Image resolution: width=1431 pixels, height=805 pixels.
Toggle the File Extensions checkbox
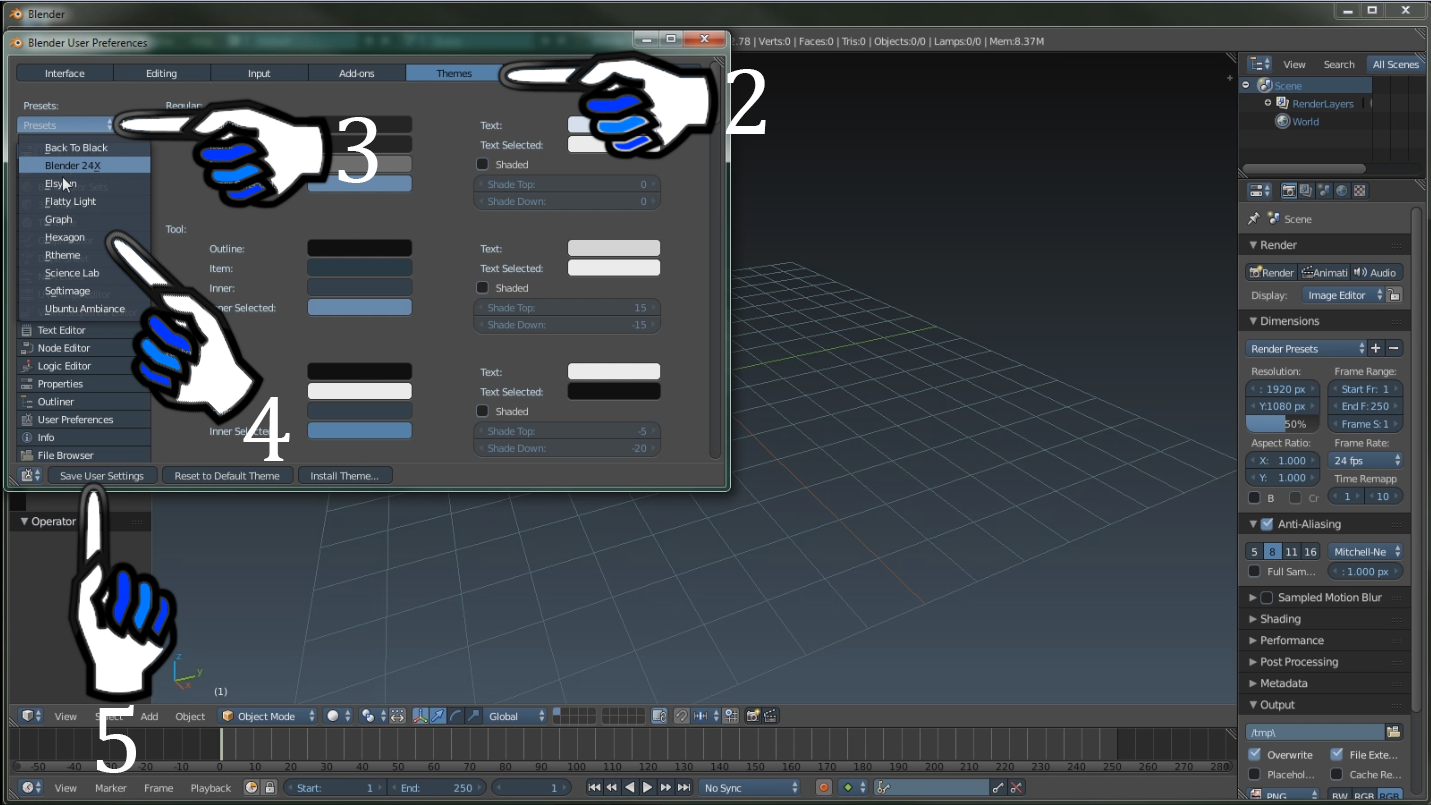coord(1337,755)
